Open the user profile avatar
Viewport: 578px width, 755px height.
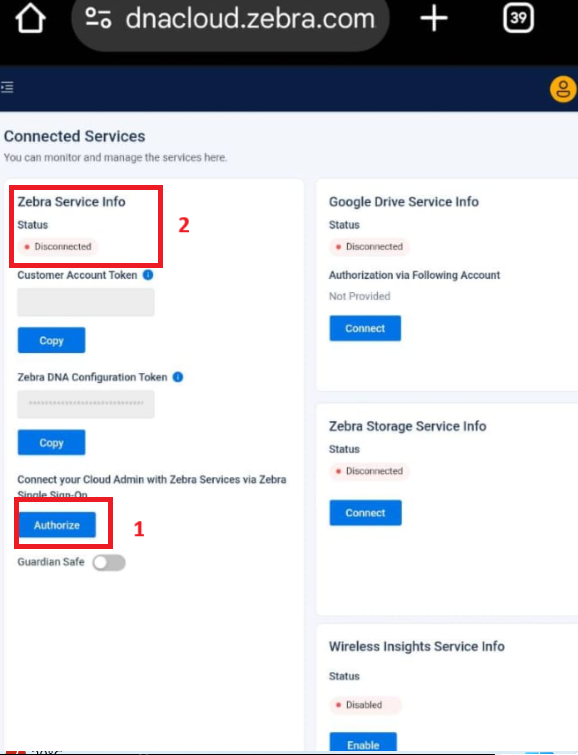pos(563,89)
